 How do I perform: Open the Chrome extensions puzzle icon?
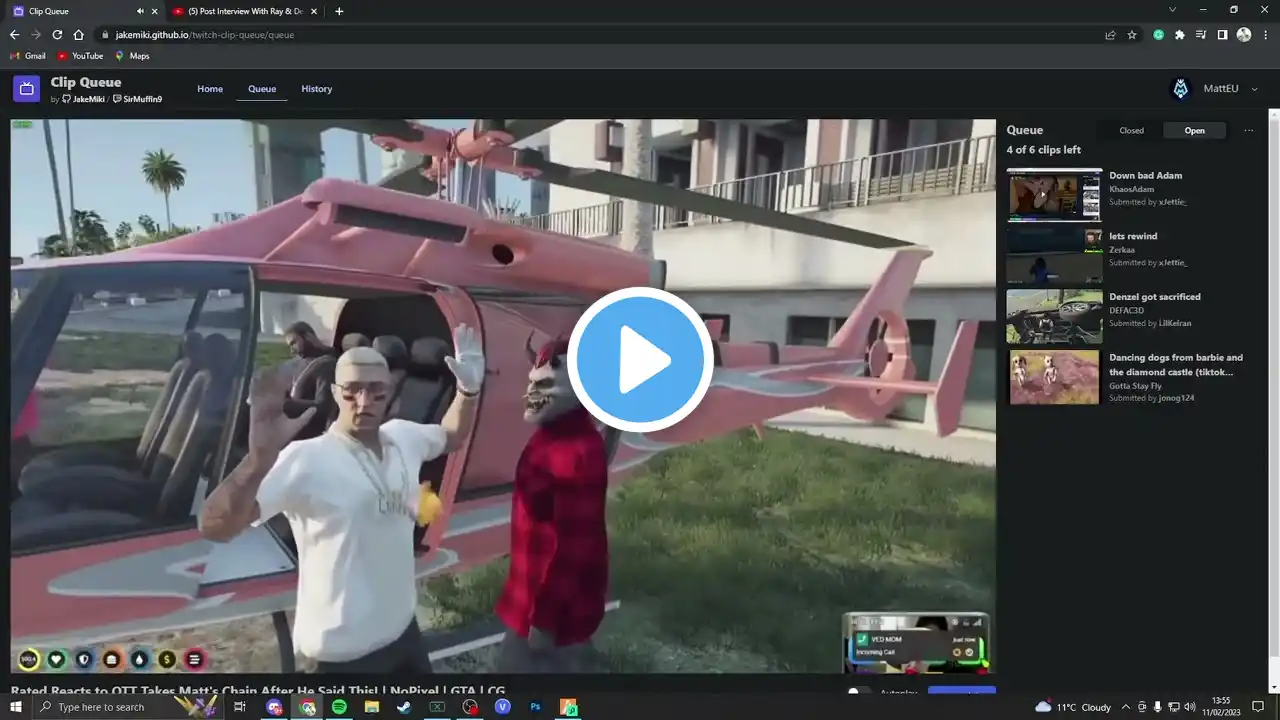(x=1180, y=34)
